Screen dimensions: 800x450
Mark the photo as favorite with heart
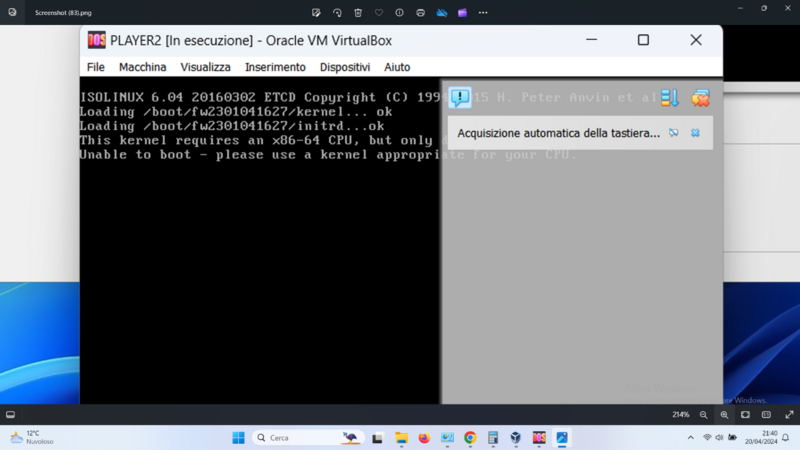click(379, 13)
